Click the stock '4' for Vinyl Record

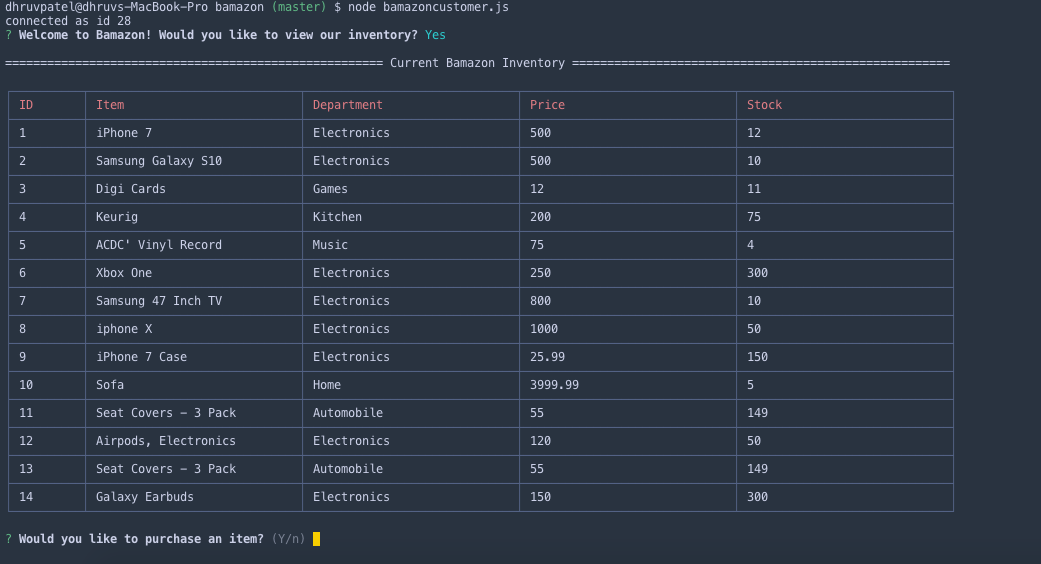click(x=750, y=245)
